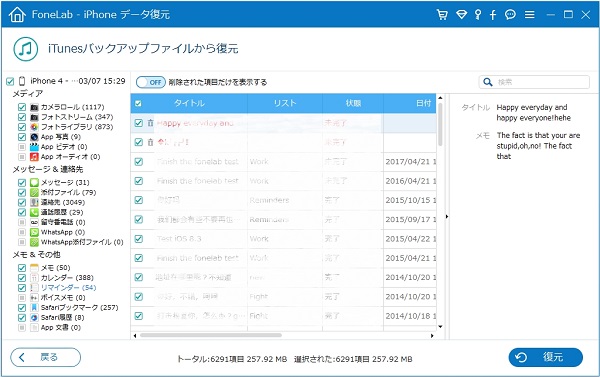The height and width of the screenshot is (377, 600).
Task: Click the total 6291項目 257.92 MB text
Action: 232,359
